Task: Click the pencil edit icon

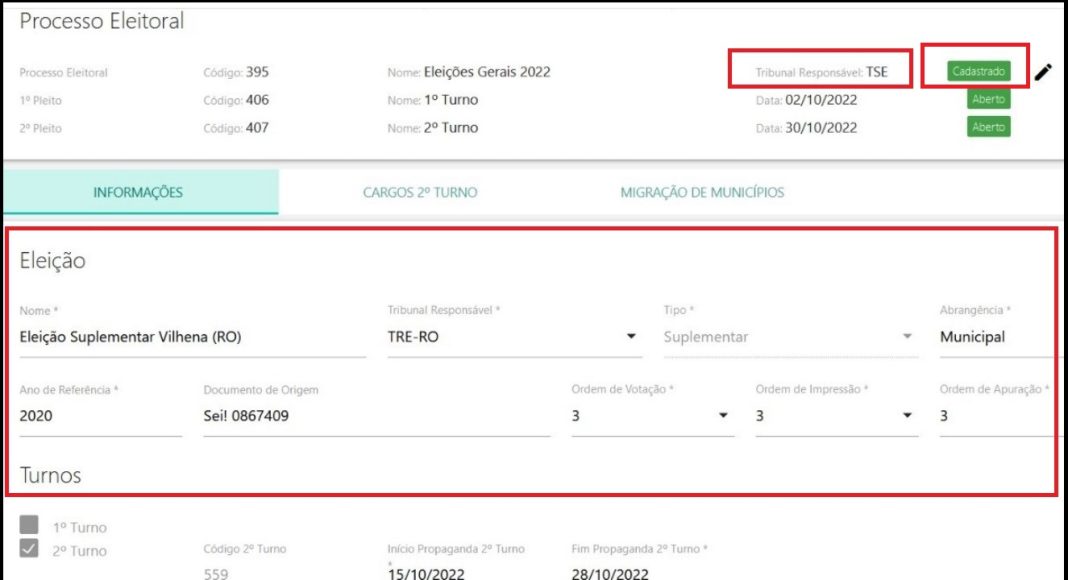Action: click(x=1043, y=72)
